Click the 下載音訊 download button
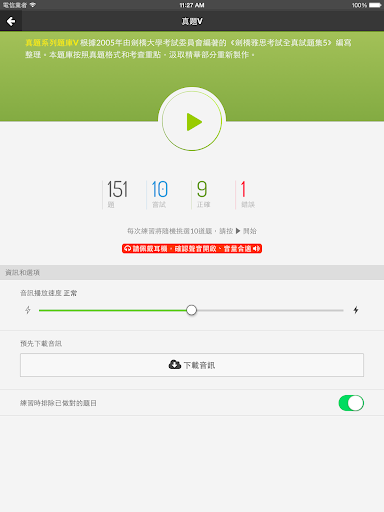Image resolution: width=384 pixels, height=512 pixels. click(x=192, y=365)
